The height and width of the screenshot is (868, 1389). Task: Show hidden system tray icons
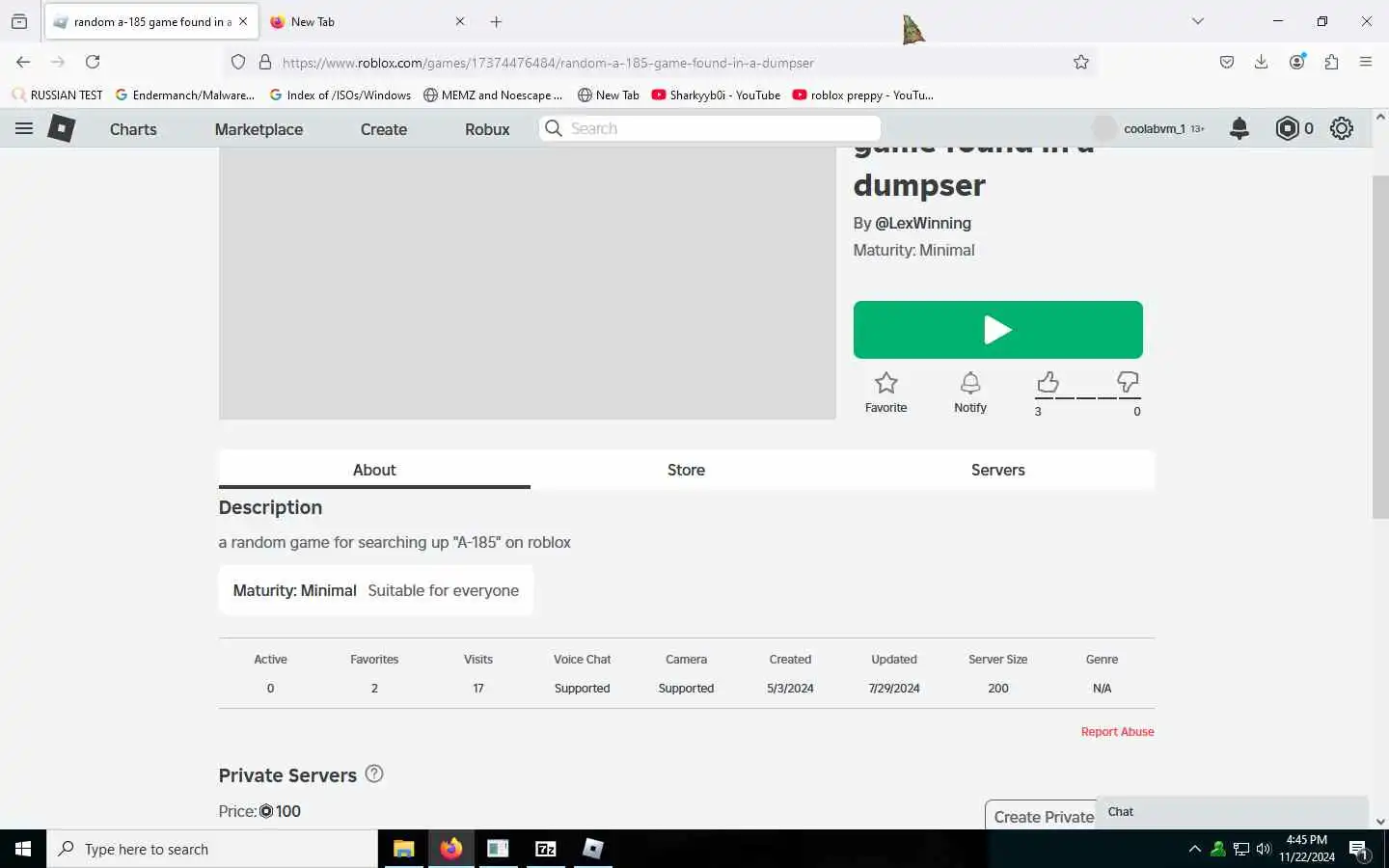pos(1194,849)
